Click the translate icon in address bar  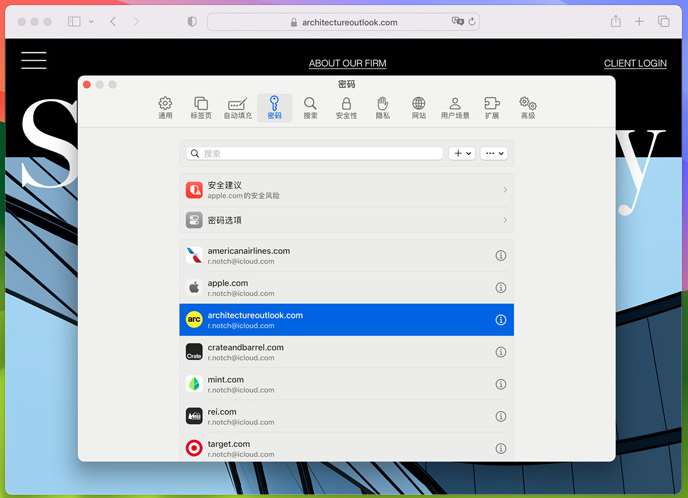click(458, 21)
